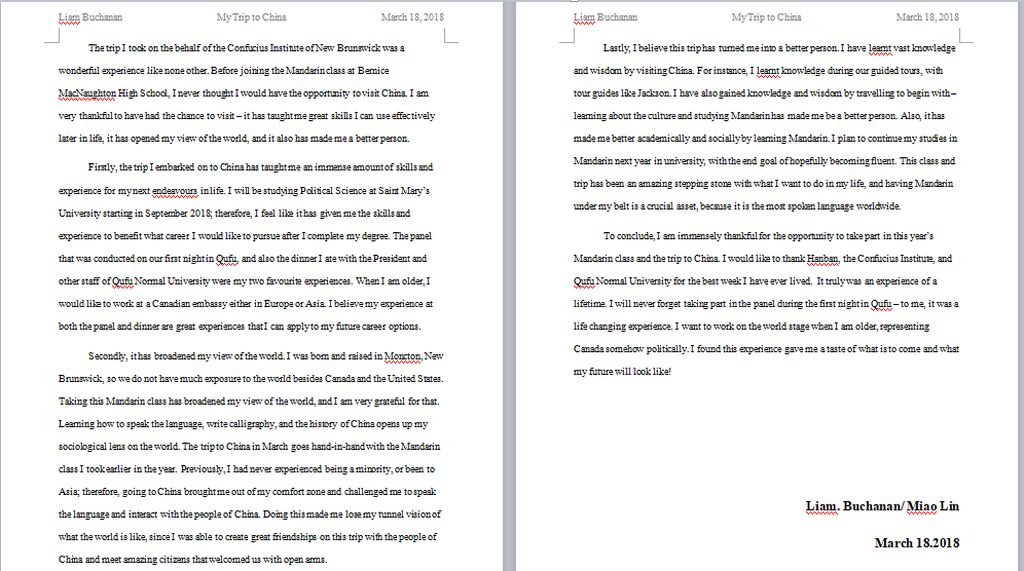Click 'My Trip to China' header on the right page
The image size is (1024, 571).
pyautogui.click(x=766, y=17)
